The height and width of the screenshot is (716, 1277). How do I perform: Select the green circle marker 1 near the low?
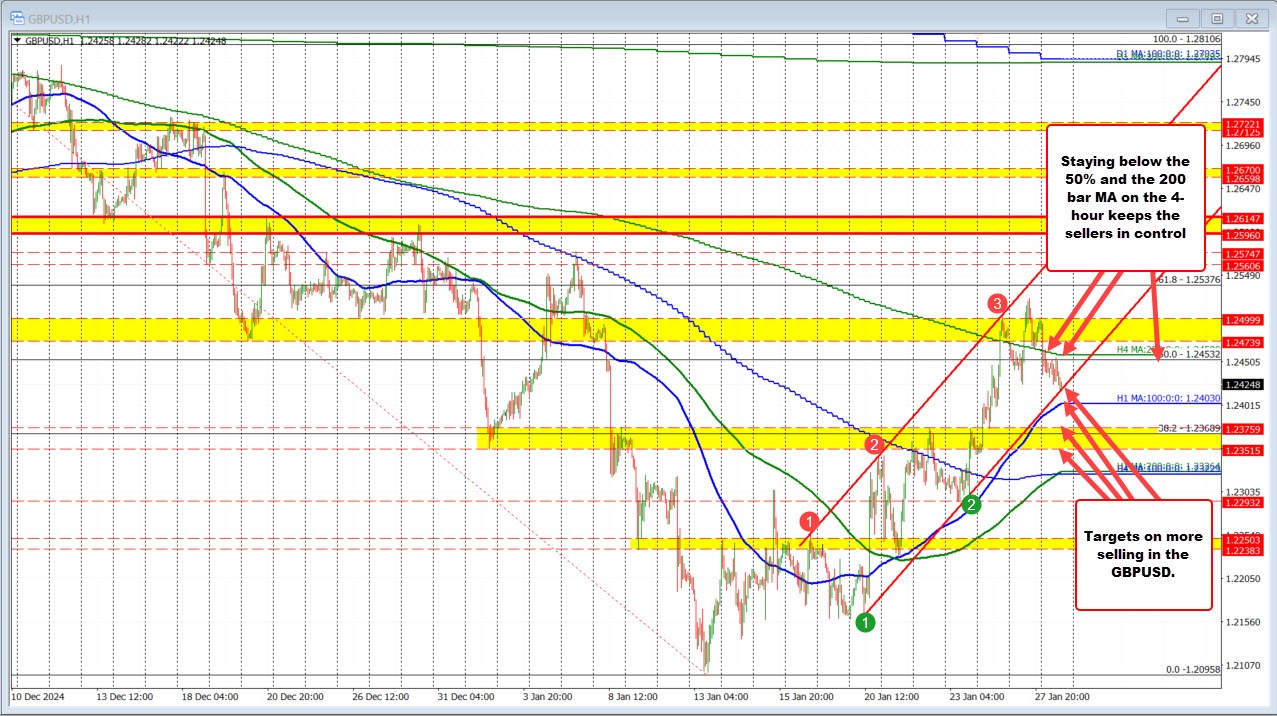864,622
